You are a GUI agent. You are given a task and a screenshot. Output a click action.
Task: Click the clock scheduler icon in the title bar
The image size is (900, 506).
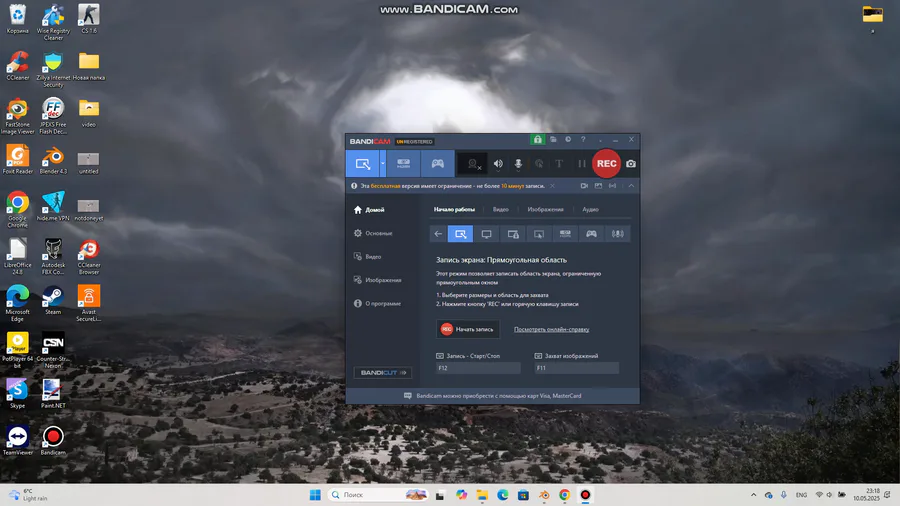568,139
